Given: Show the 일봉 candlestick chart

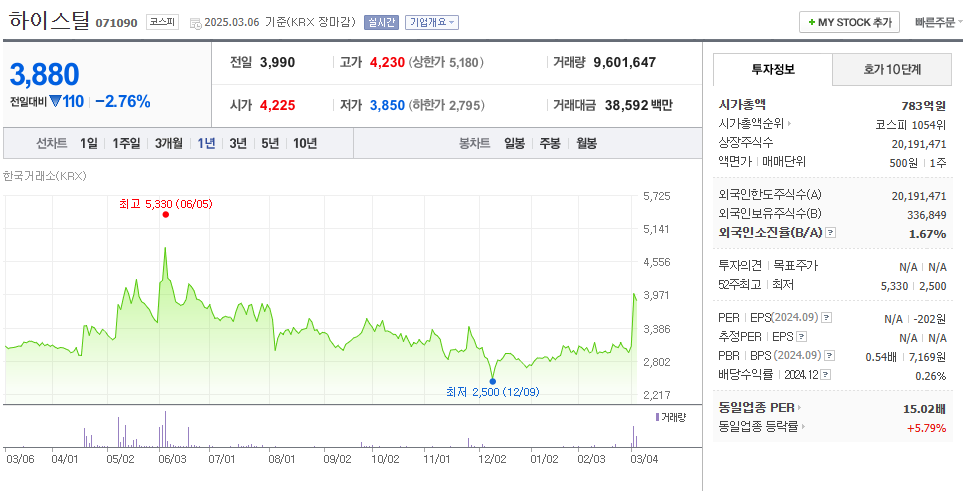Looking at the screenshot, I should (x=514, y=144).
